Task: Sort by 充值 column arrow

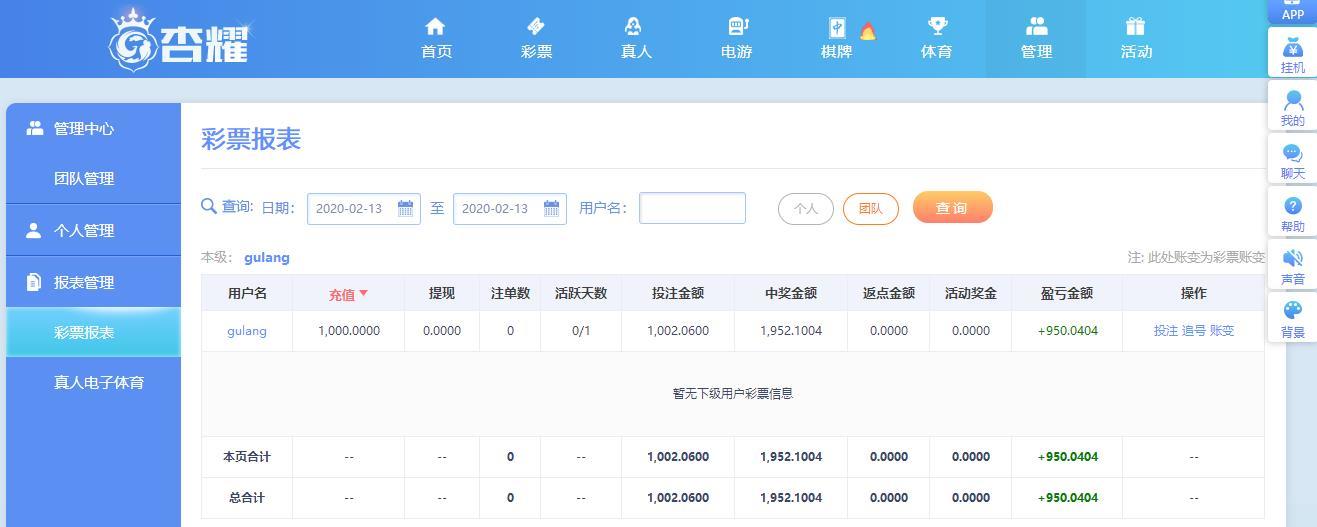Action: 363,293
